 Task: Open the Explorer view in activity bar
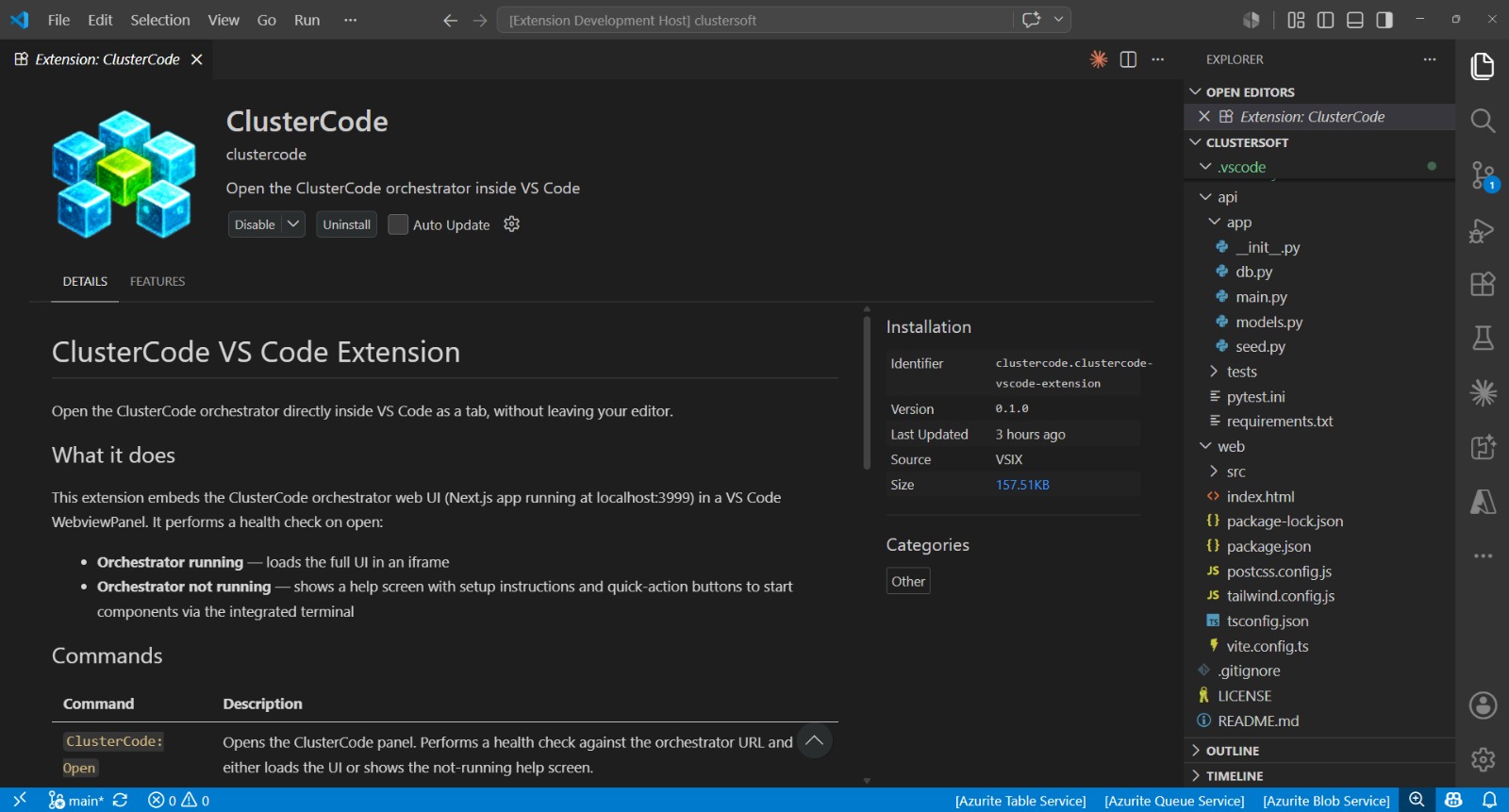point(1483,66)
